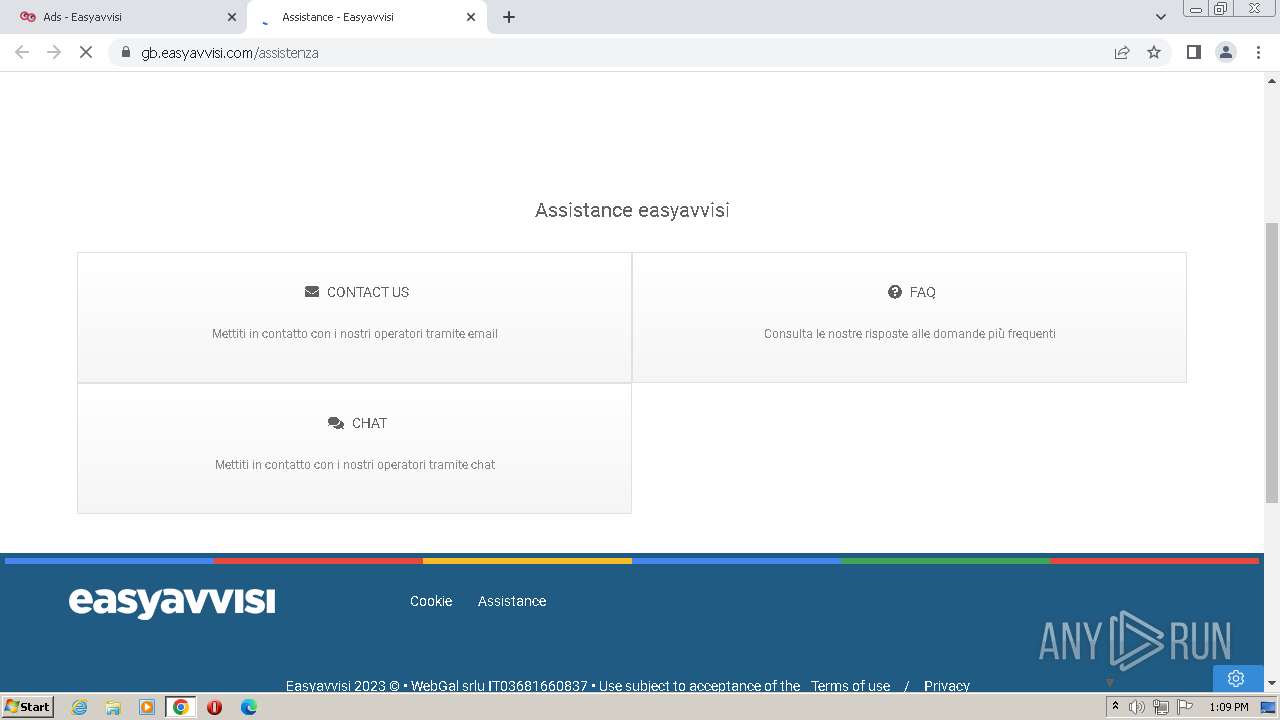This screenshot has width=1280, height=720.
Task: Click the question mark FAQ icon
Action: point(895,292)
